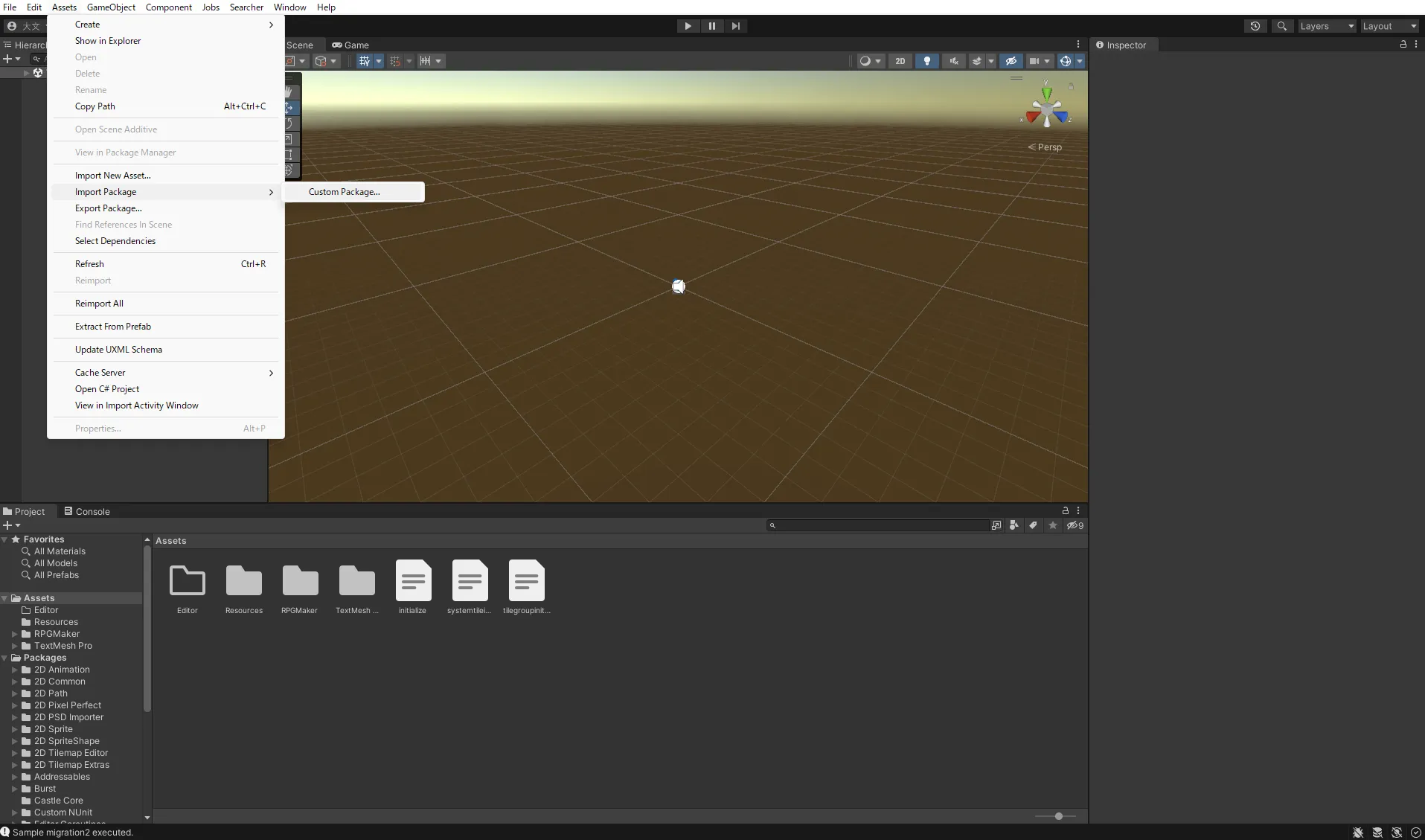
Task: Toggle 2D view mode in Scene
Action: click(x=900, y=61)
